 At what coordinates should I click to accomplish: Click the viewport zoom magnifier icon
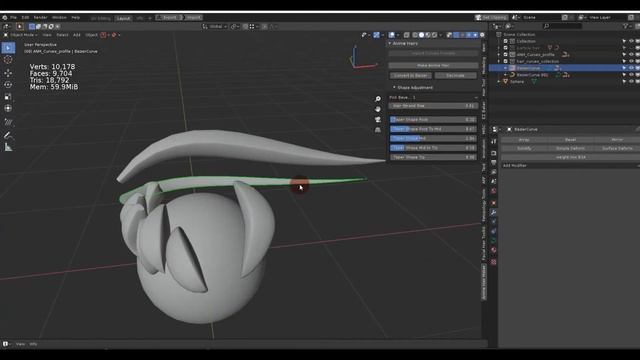378,99
